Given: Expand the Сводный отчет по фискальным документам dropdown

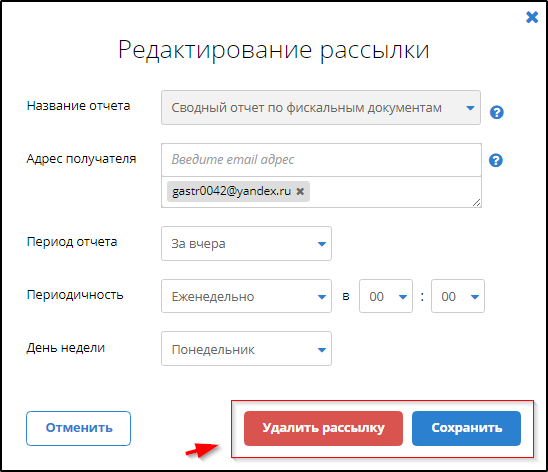Looking at the screenshot, I should [x=321, y=108].
